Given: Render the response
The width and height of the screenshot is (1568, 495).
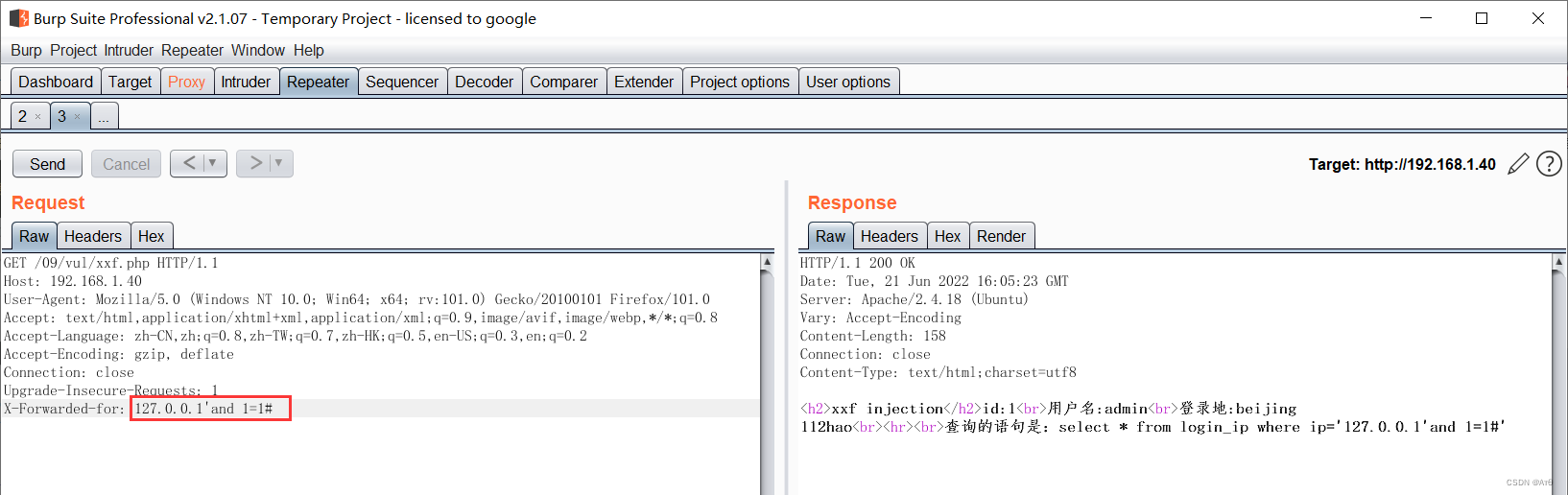Looking at the screenshot, I should (1002, 236).
